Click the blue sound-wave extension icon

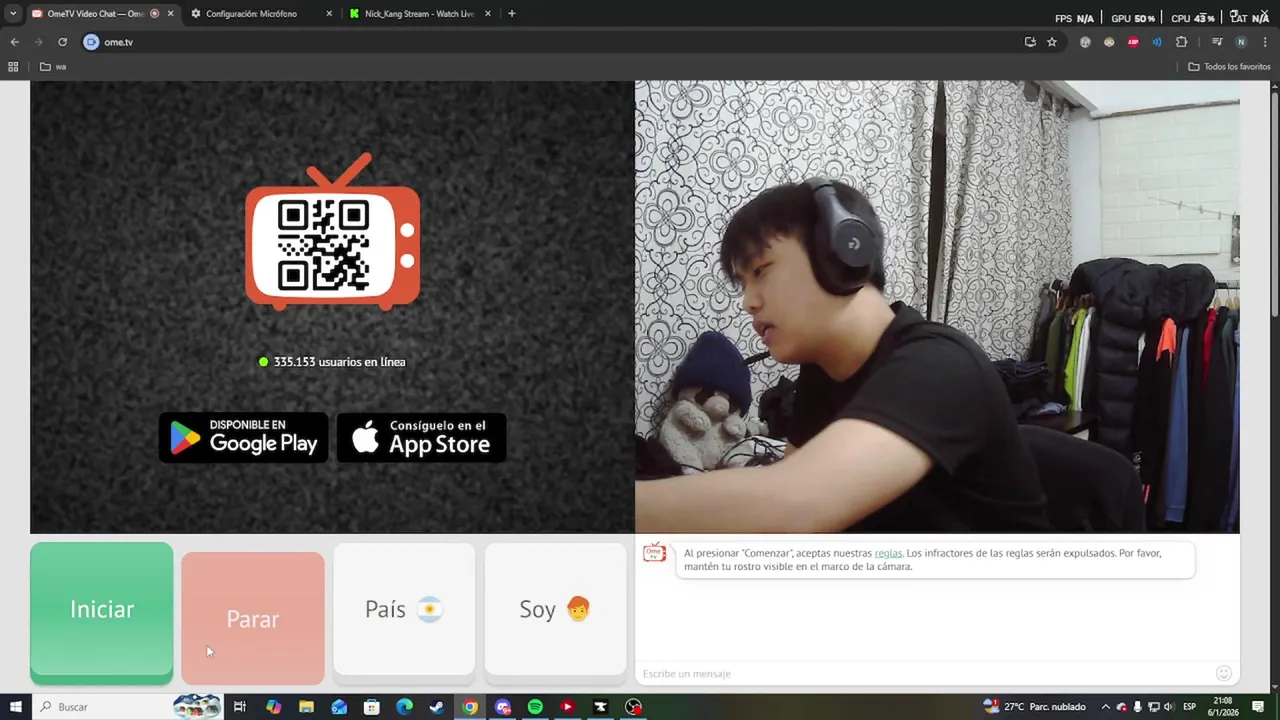tap(1157, 42)
